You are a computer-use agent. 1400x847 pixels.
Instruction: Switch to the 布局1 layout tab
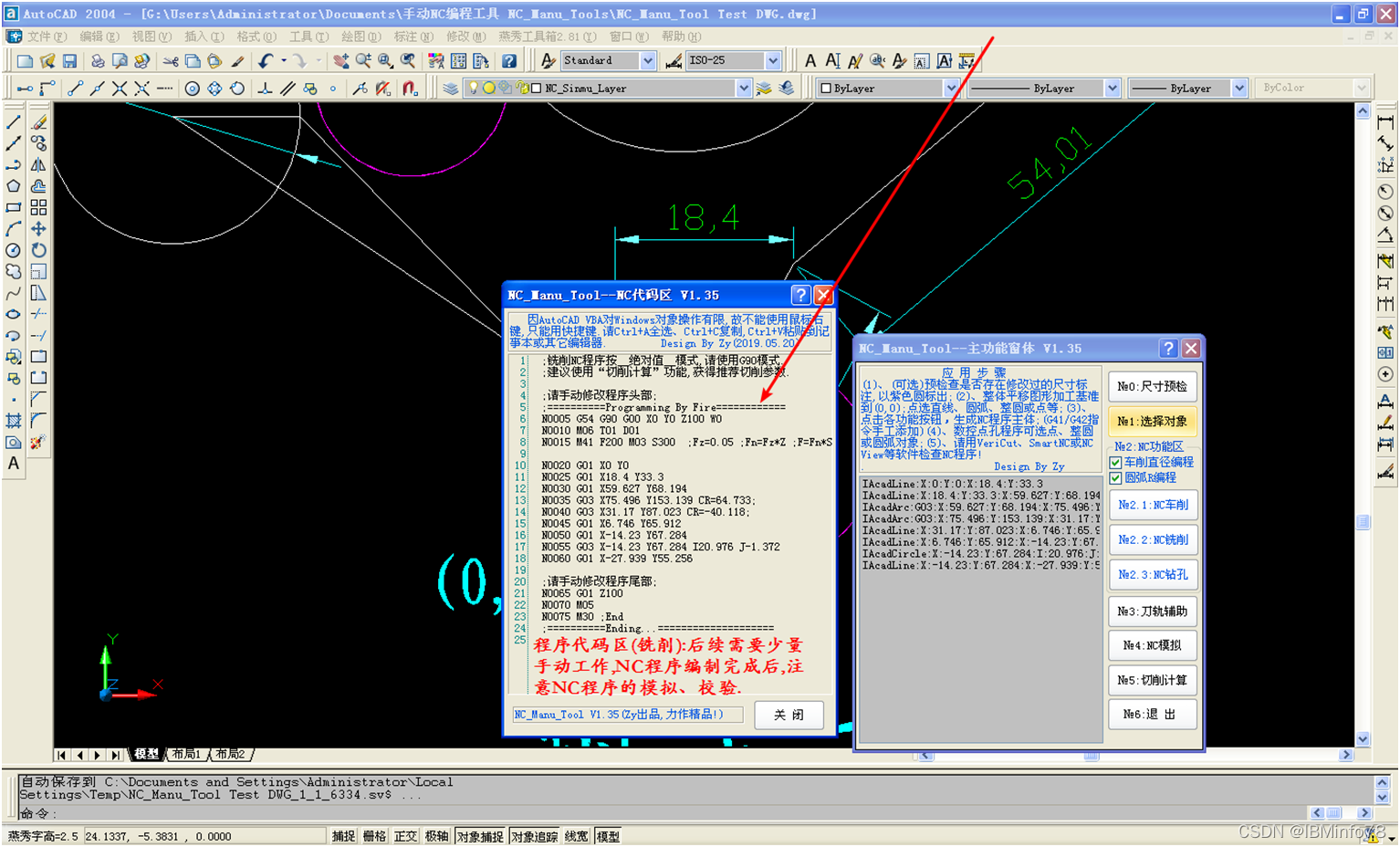pyautogui.click(x=186, y=754)
